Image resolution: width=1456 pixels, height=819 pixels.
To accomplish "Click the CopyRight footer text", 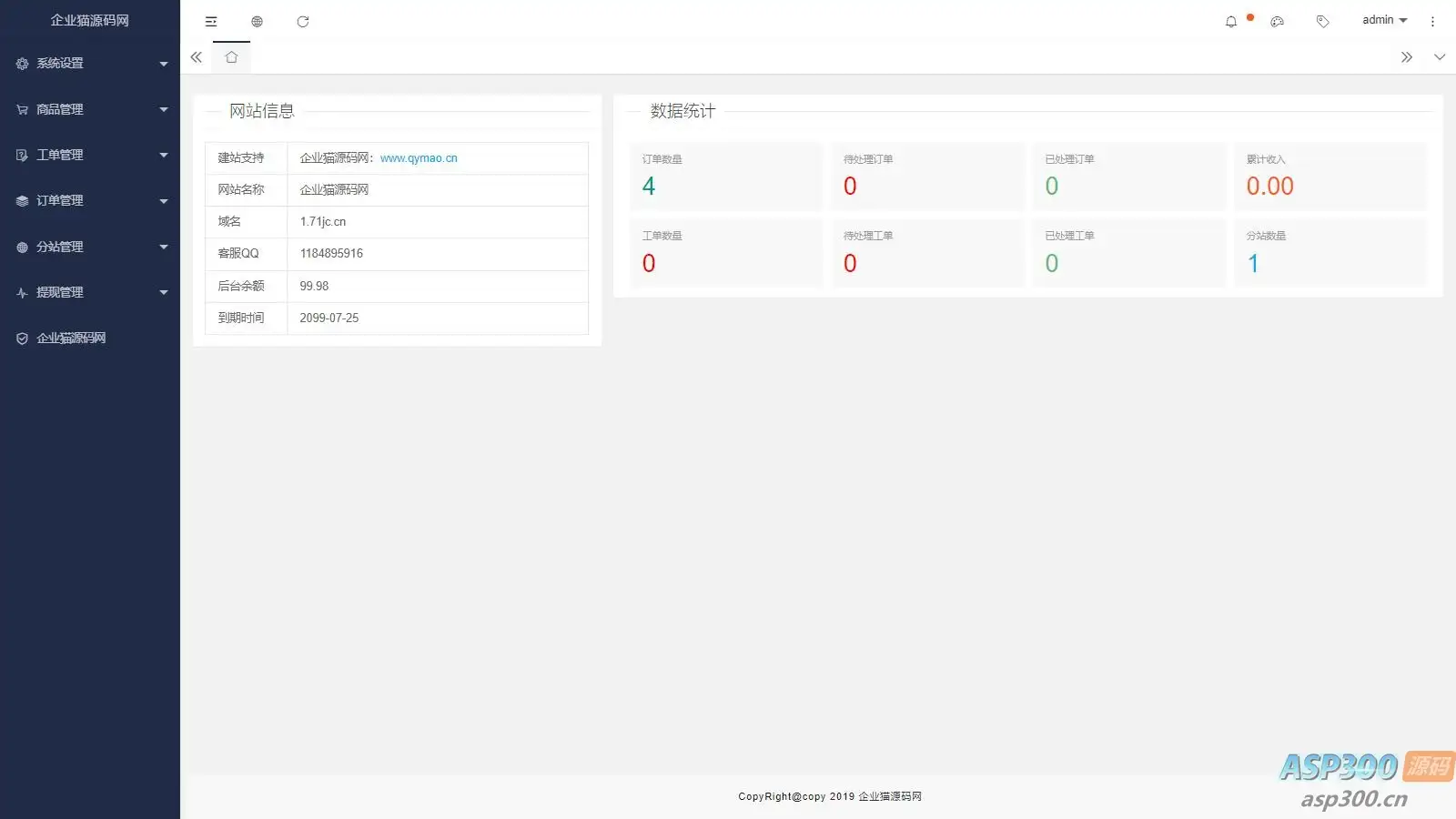I will [x=830, y=796].
